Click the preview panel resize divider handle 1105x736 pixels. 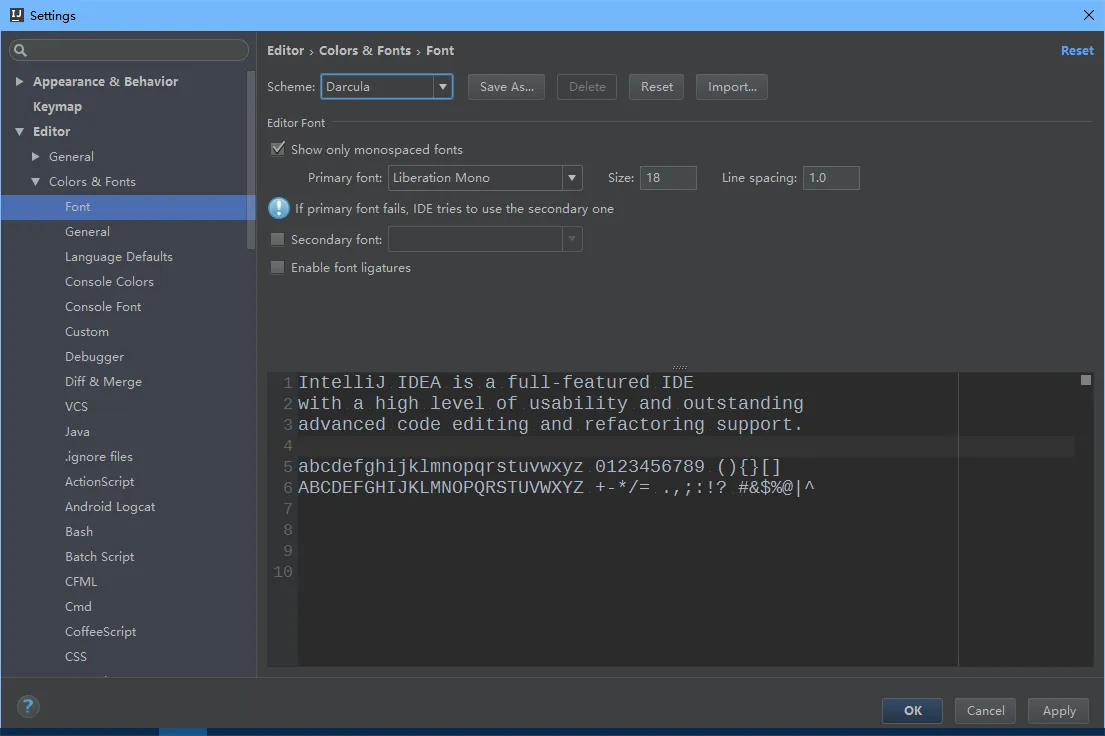(680, 367)
